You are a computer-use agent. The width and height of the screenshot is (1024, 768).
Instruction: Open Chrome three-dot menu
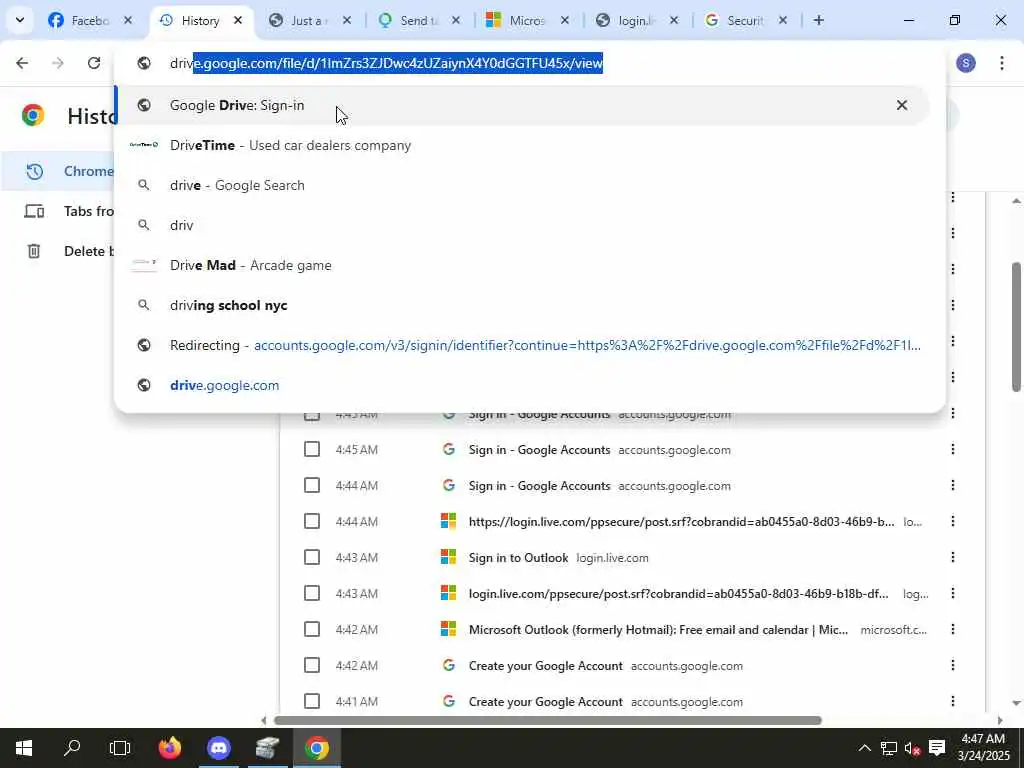tap(1002, 63)
